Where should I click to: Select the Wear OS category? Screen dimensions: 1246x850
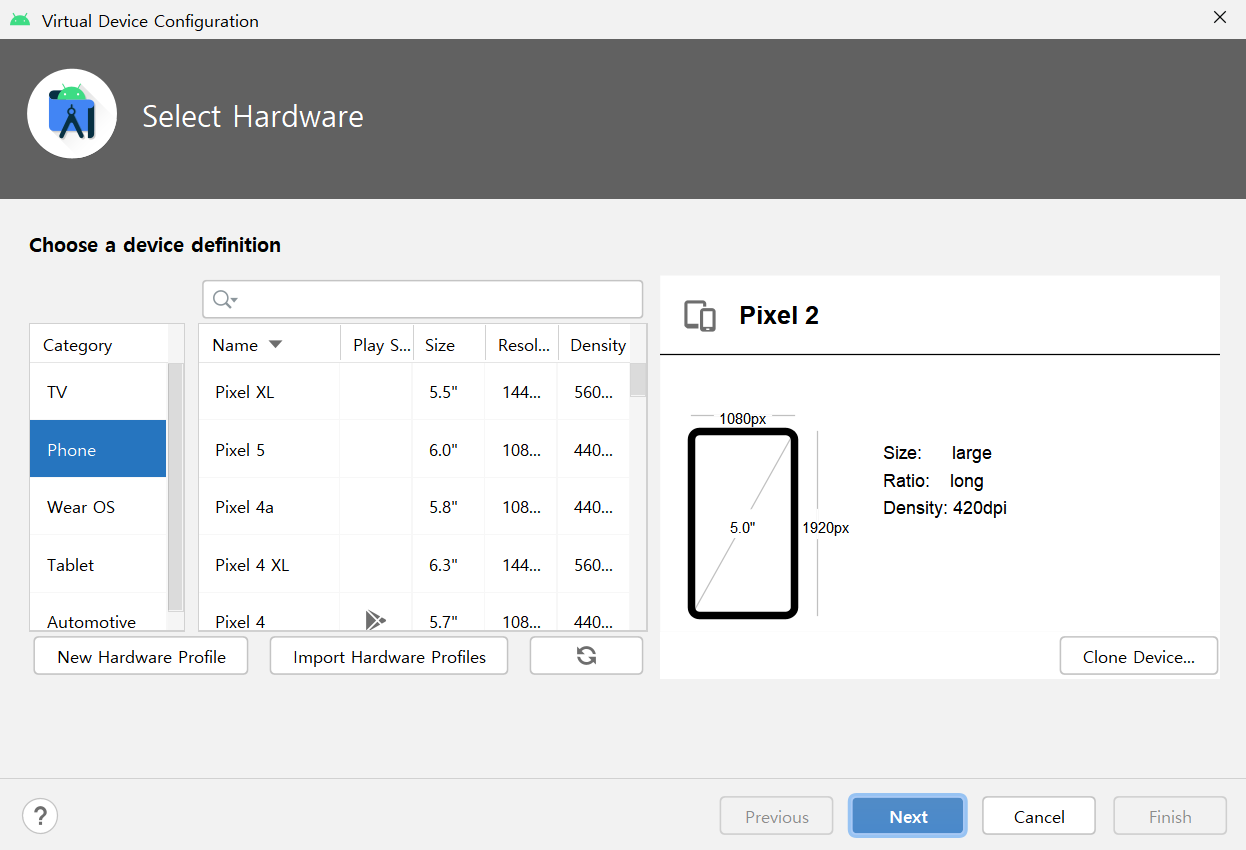[98, 507]
